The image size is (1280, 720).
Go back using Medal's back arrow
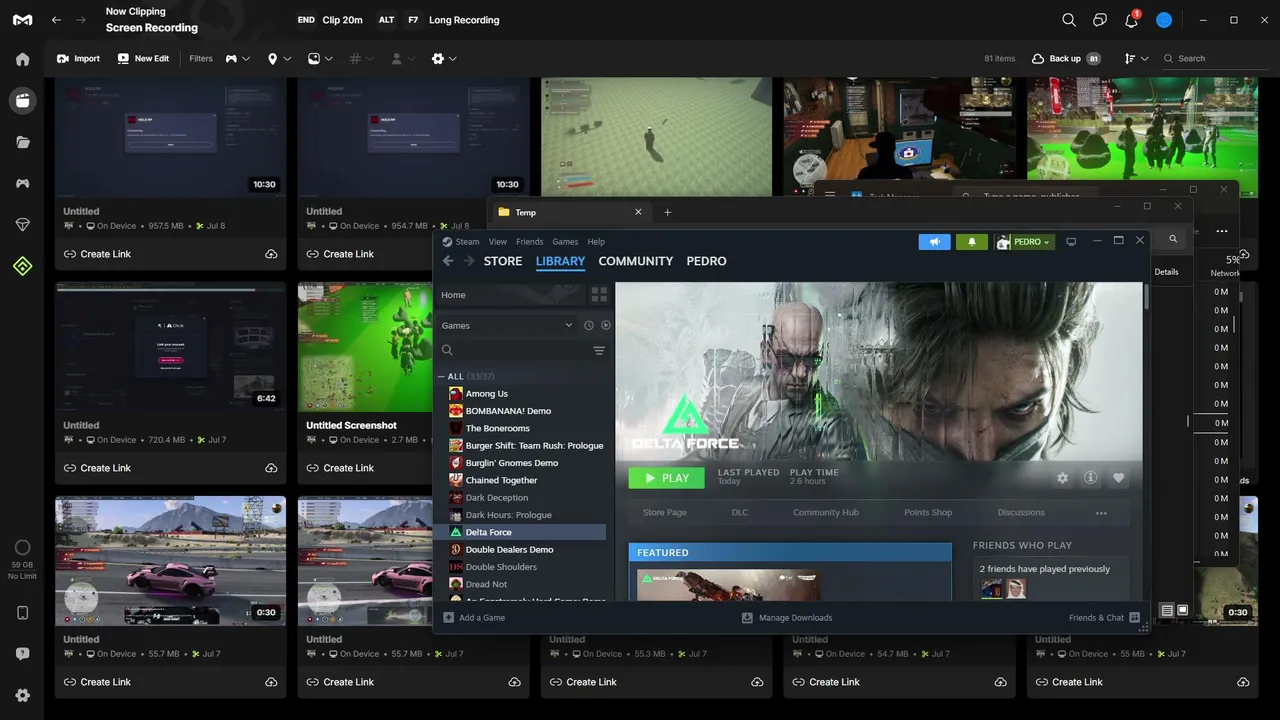(x=57, y=20)
